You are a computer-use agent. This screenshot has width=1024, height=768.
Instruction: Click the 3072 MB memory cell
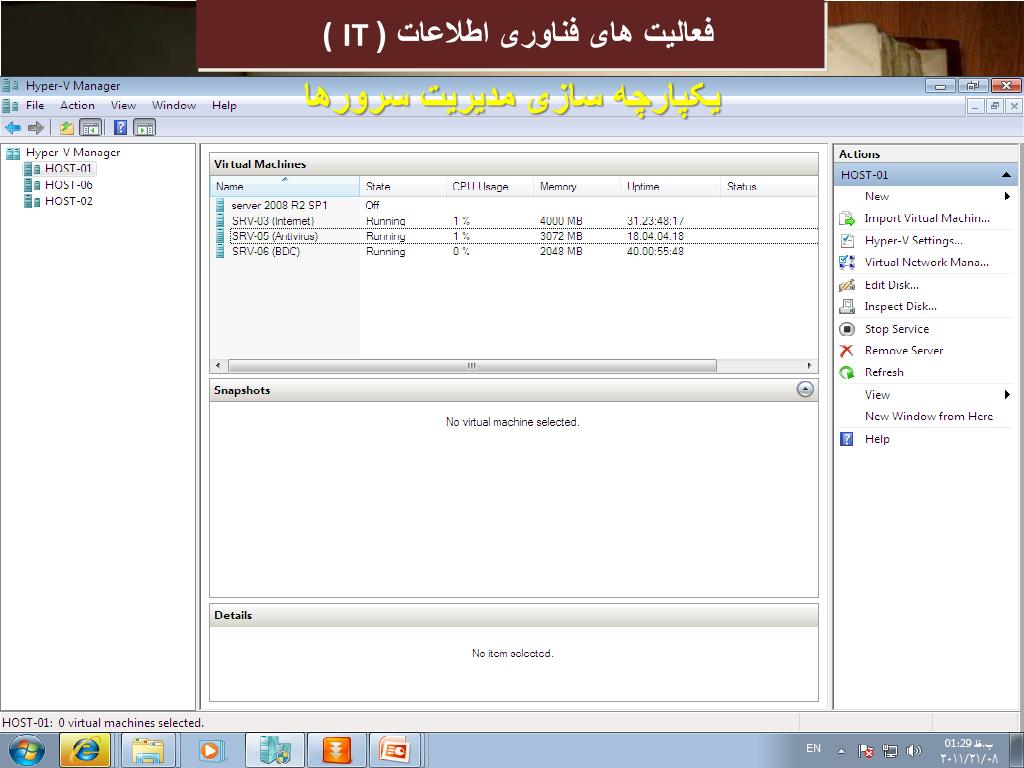pyautogui.click(x=561, y=236)
